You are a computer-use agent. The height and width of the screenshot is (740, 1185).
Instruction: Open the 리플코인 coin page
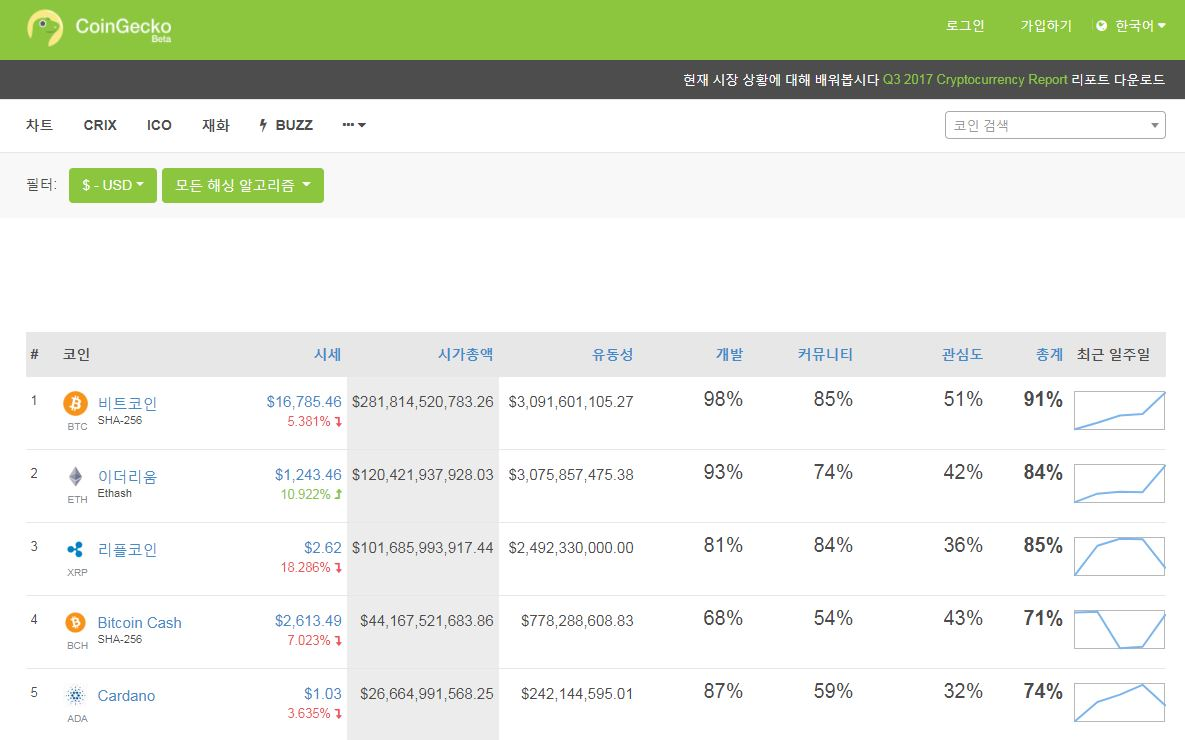coord(127,550)
